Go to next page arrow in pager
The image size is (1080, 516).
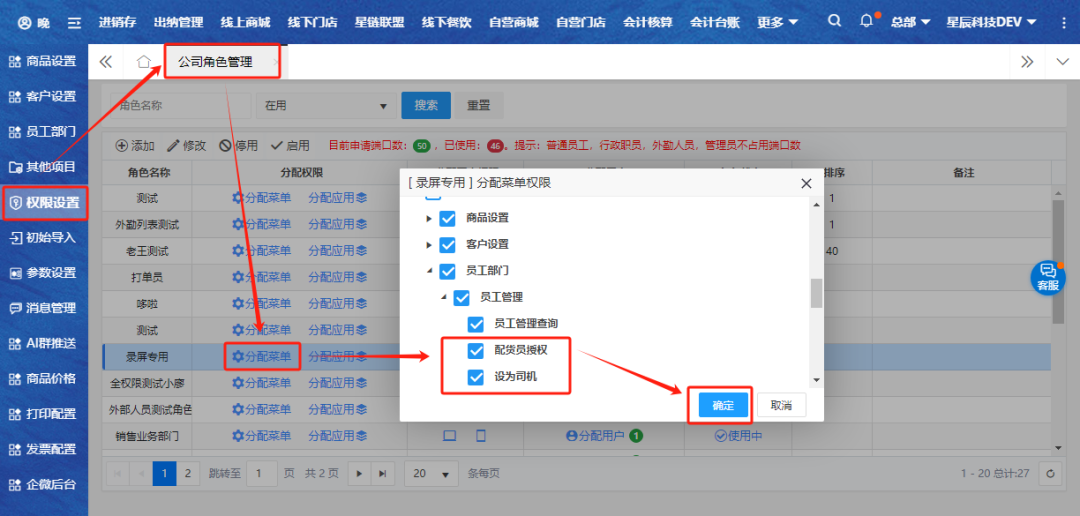pos(359,473)
